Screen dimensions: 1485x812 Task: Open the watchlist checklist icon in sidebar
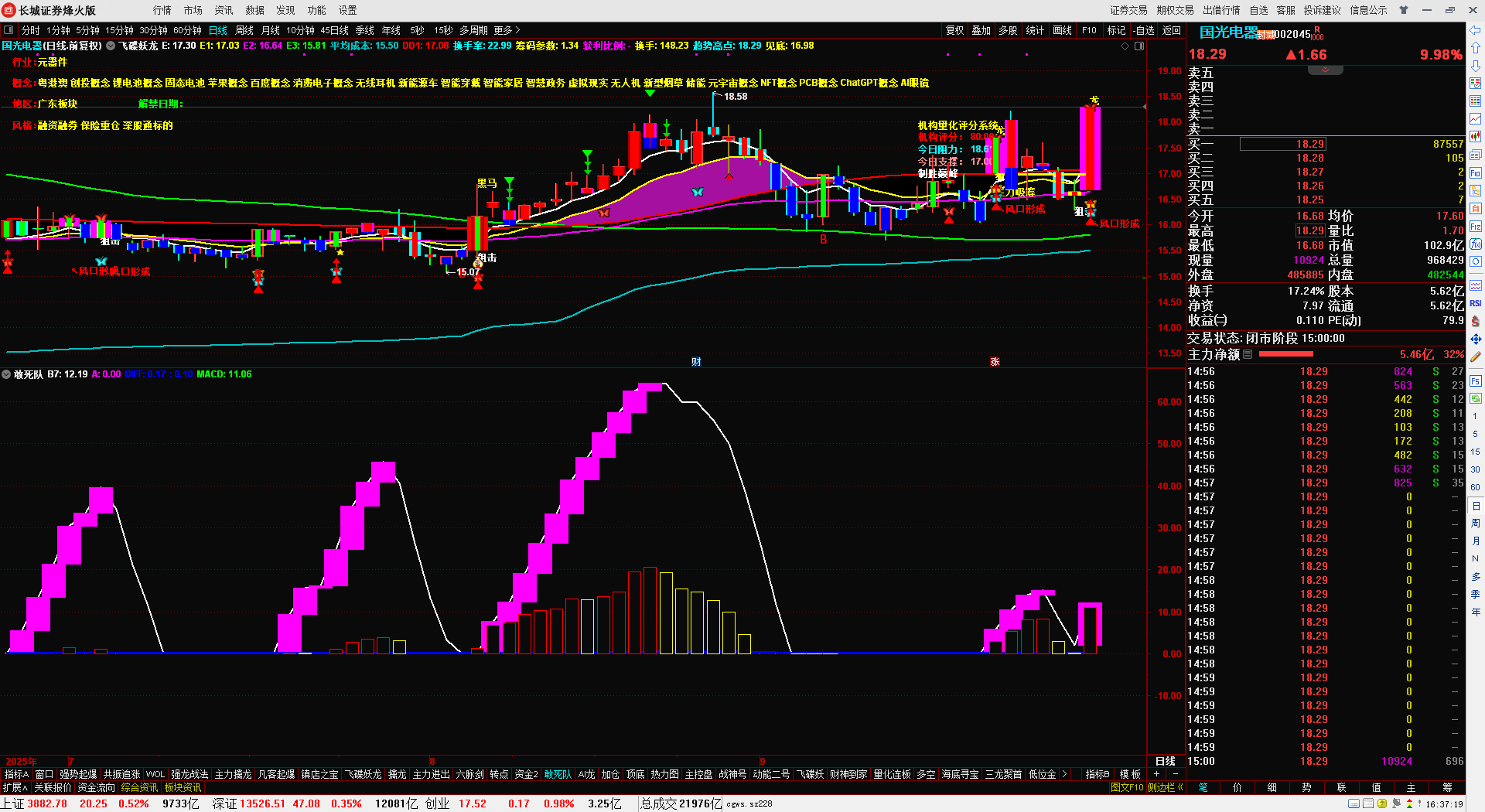[1476, 83]
